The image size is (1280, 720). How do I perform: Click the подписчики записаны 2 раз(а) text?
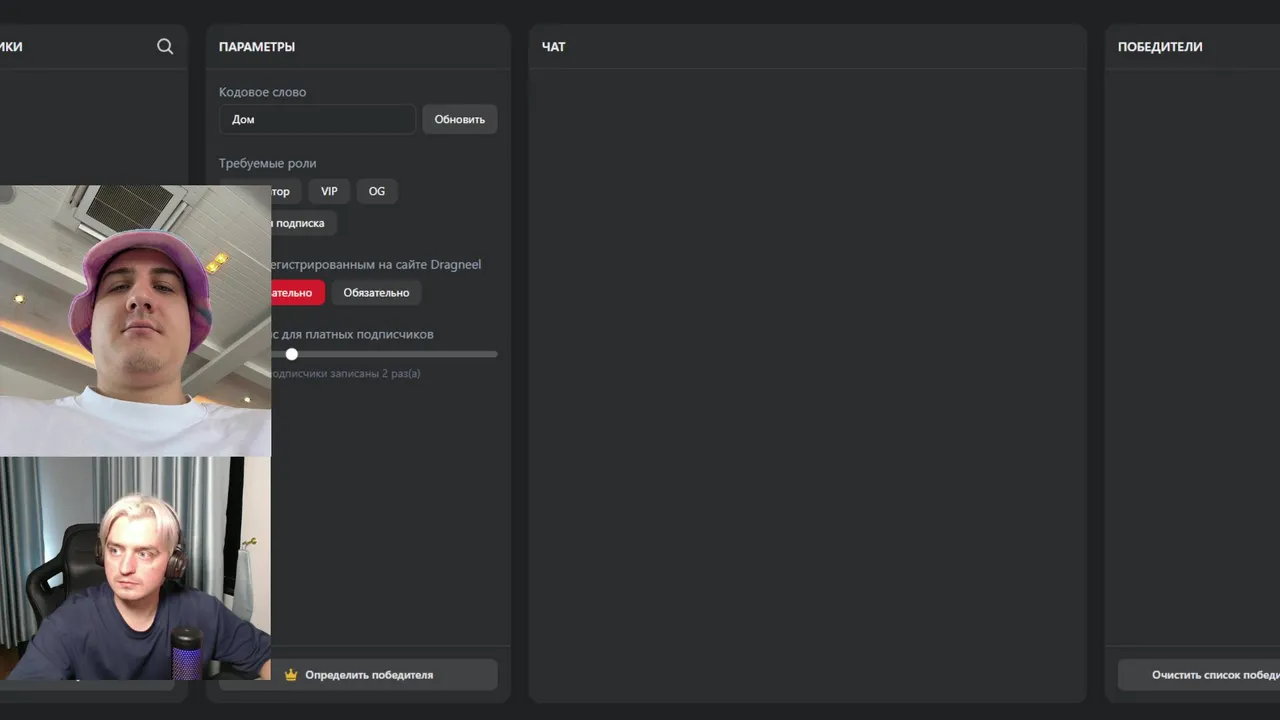(x=345, y=374)
